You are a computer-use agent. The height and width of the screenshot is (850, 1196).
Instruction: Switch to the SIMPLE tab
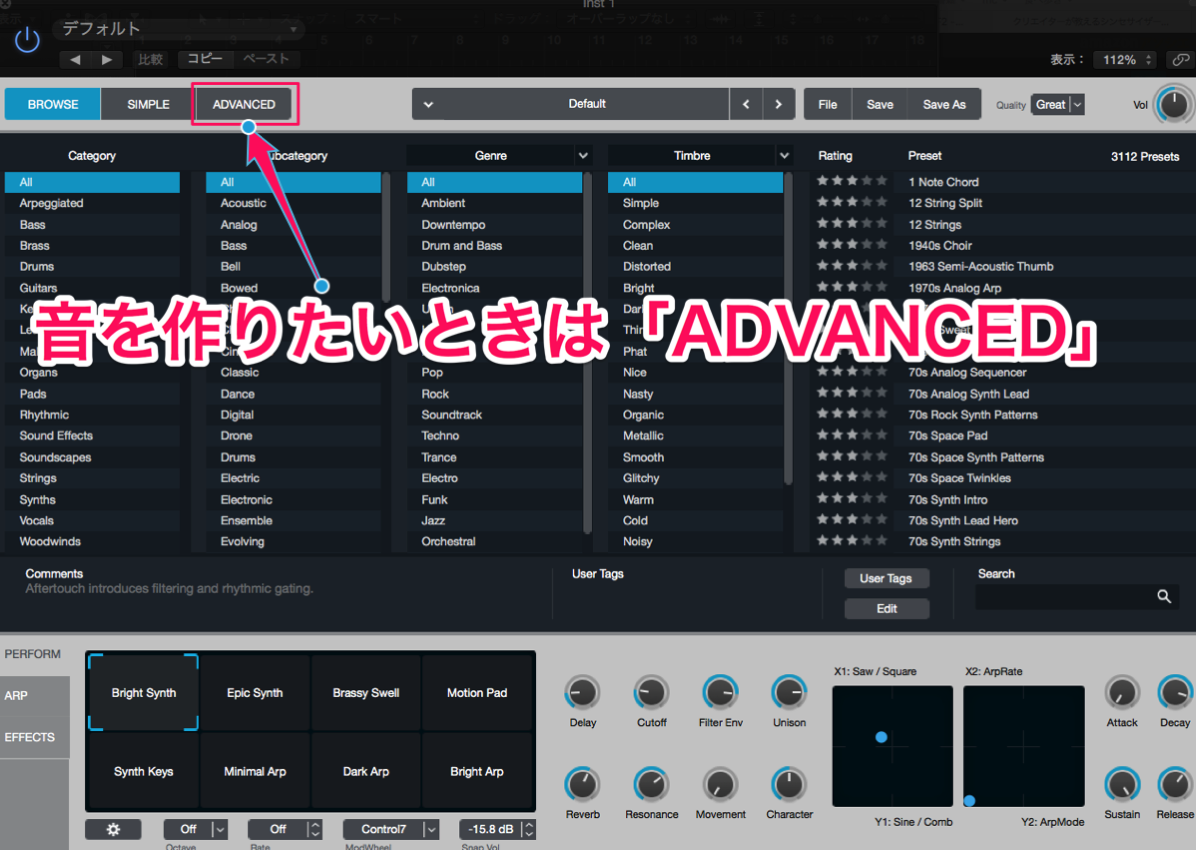tap(148, 105)
